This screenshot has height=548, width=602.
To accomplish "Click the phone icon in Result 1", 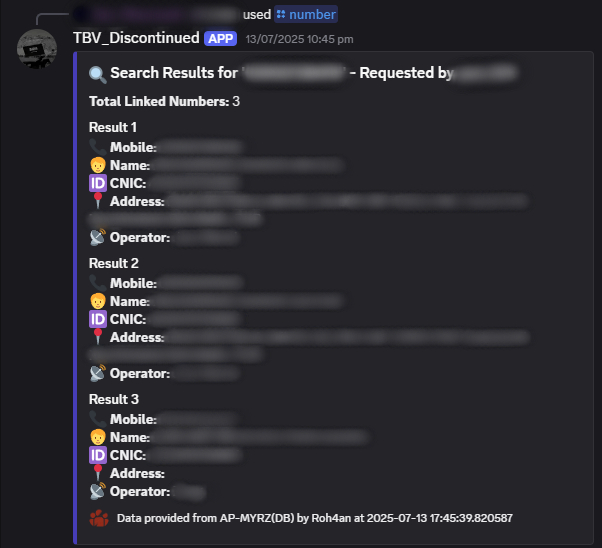I will pyautogui.click(x=98, y=147).
